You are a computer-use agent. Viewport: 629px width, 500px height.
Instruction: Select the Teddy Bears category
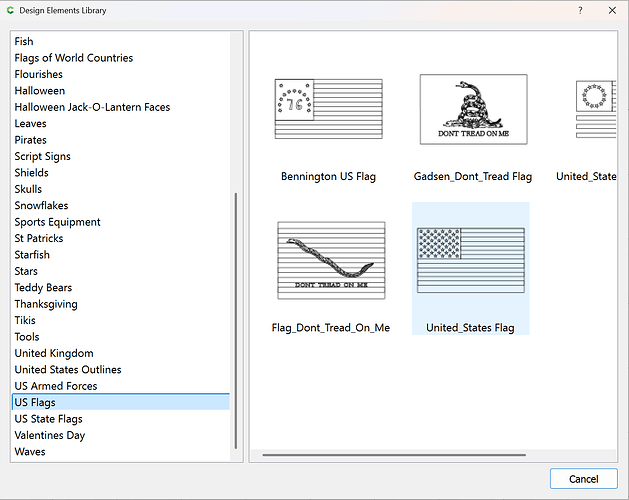click(45, 288)
